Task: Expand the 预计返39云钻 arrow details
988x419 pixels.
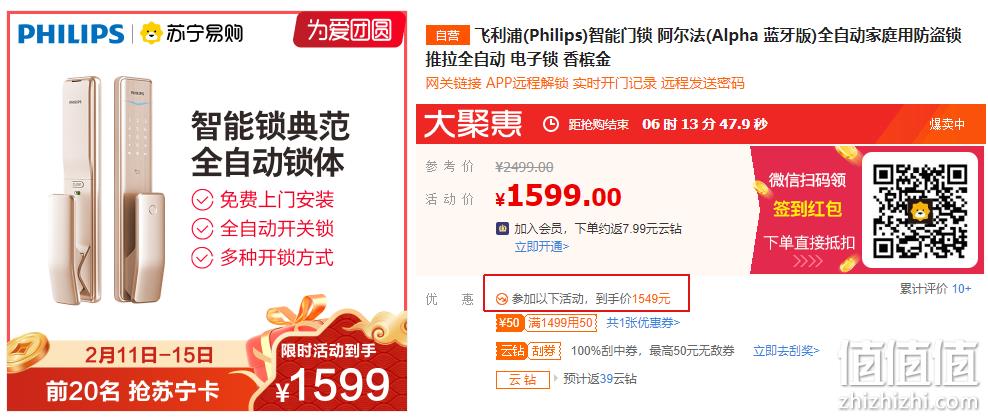Action: click(556, 379)
